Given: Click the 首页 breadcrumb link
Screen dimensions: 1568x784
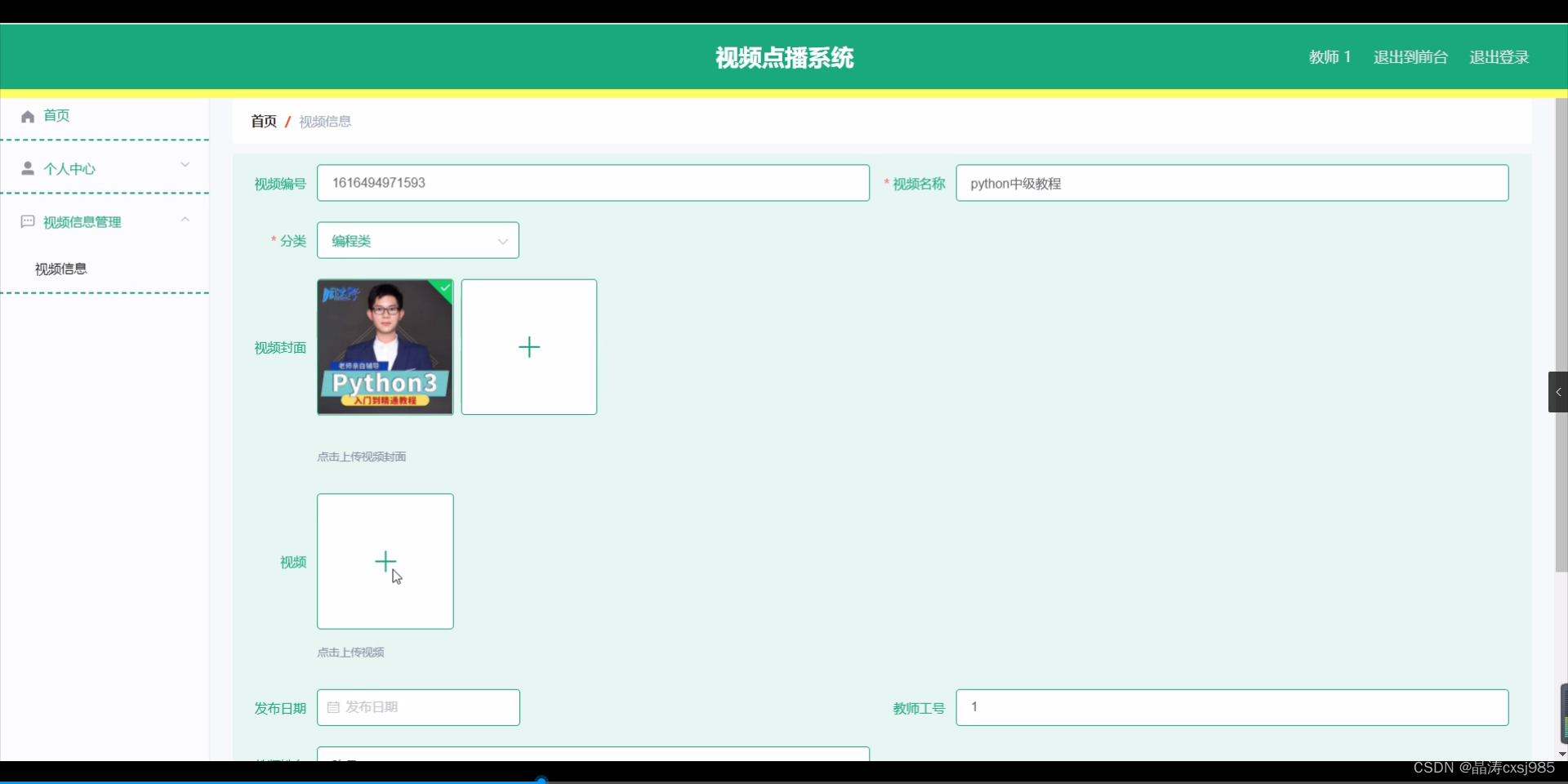Looking at the screenshot, I should (262, 121).
